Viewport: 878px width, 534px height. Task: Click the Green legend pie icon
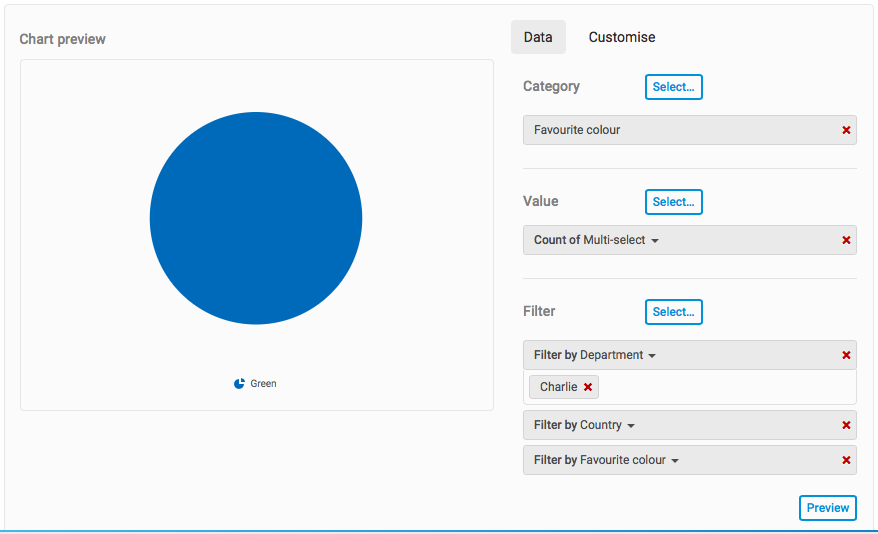pos(239,384)
